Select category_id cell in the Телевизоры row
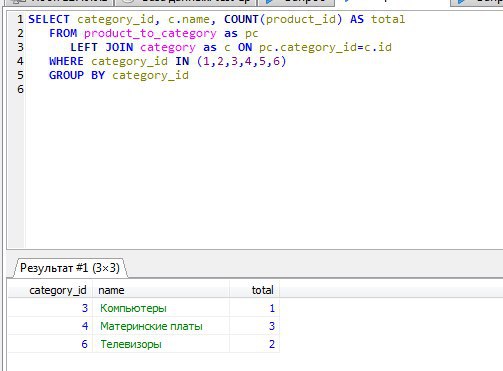The height and width of the screenshot is (371, 503). pyautogui.click(x=50, y=344)
